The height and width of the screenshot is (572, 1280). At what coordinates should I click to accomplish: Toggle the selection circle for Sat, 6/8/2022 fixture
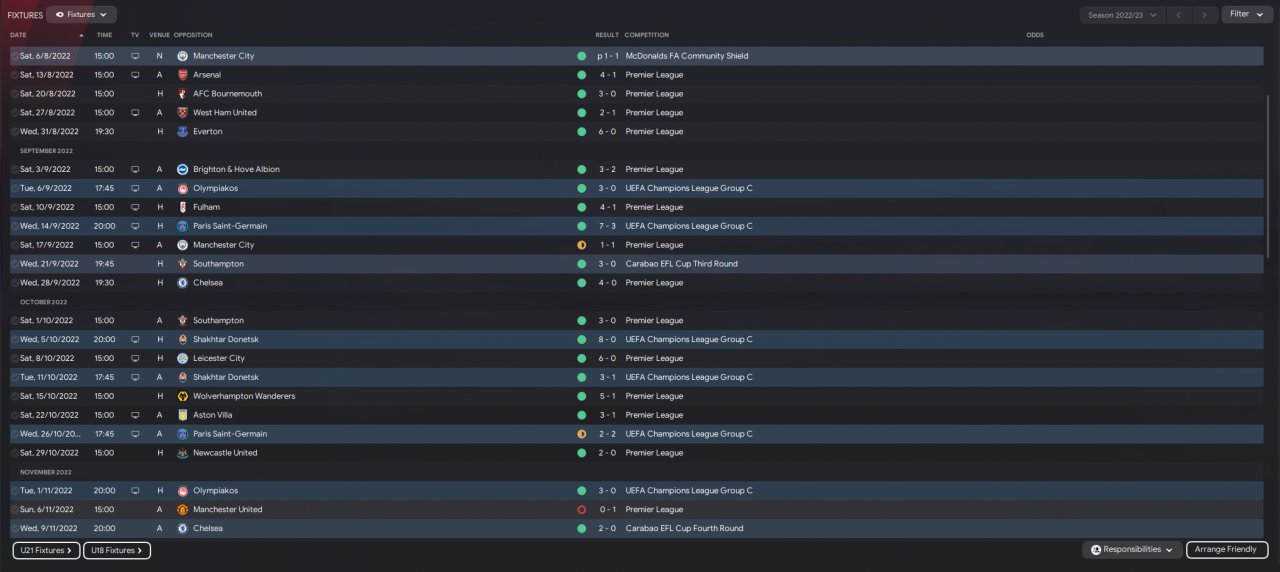click(14, 56)
